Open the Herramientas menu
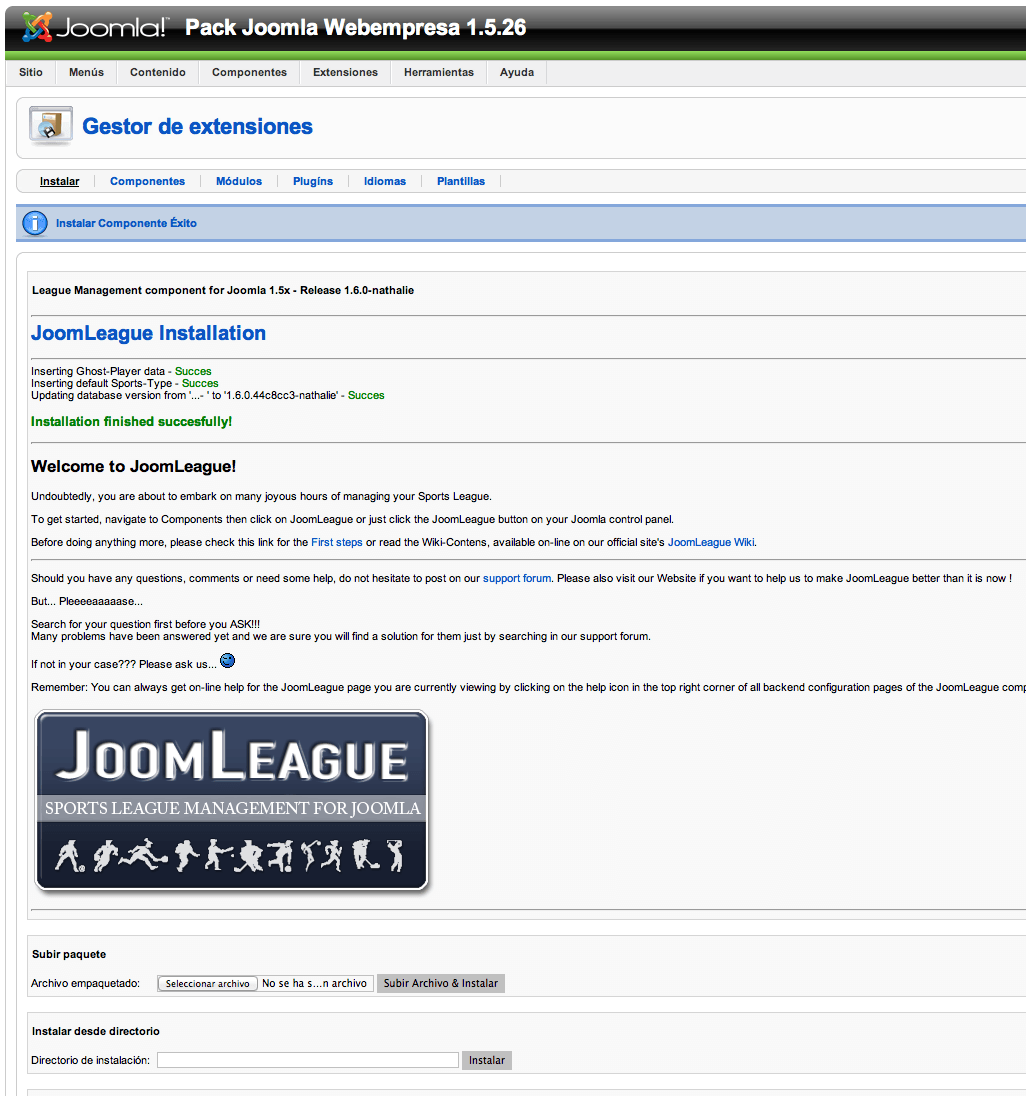 pyautogui.click(x=439, y=73)
